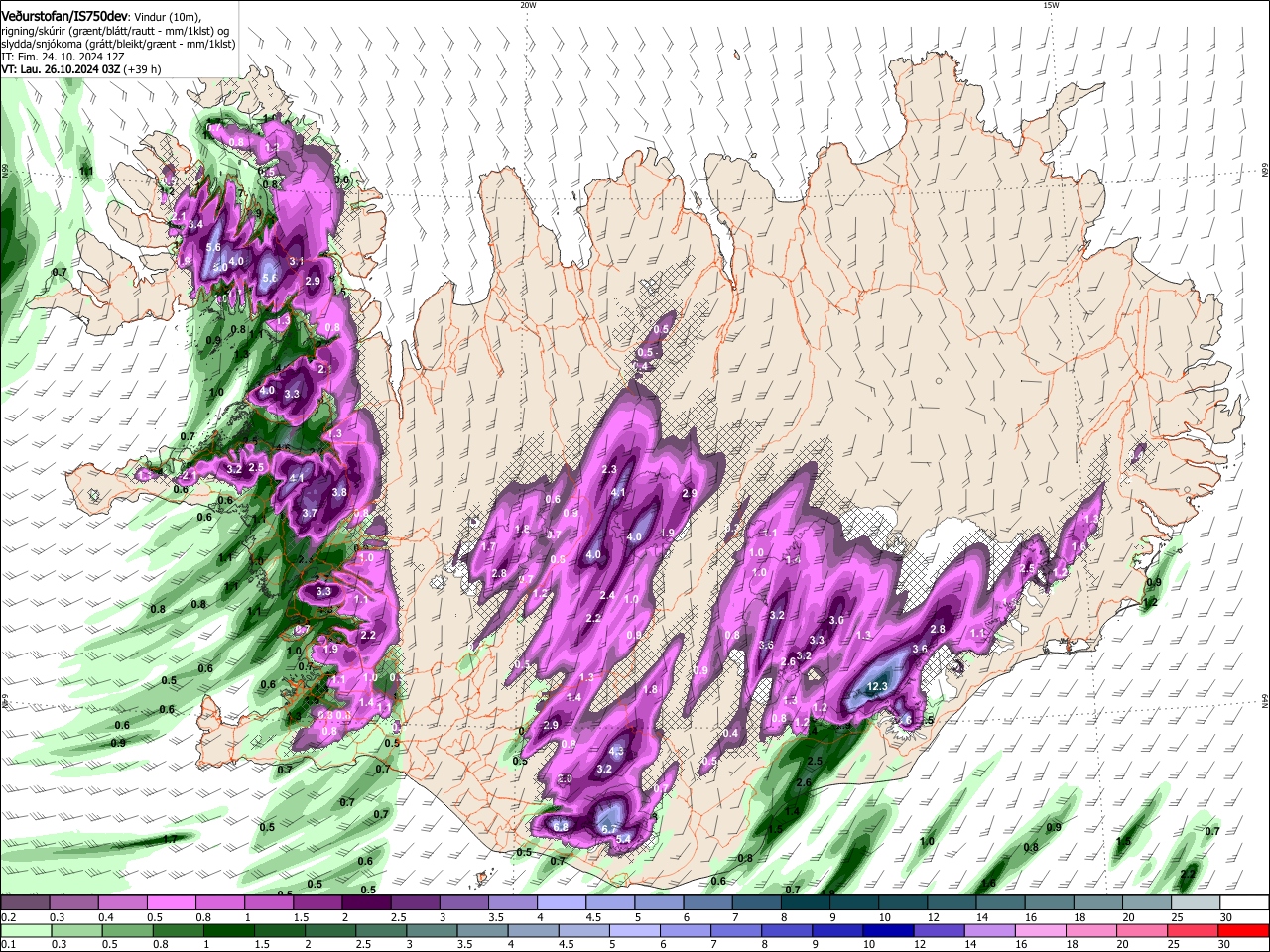
Task: Click the bright red 30 mm rain swatch
Action: click(x=1244, y=930)
